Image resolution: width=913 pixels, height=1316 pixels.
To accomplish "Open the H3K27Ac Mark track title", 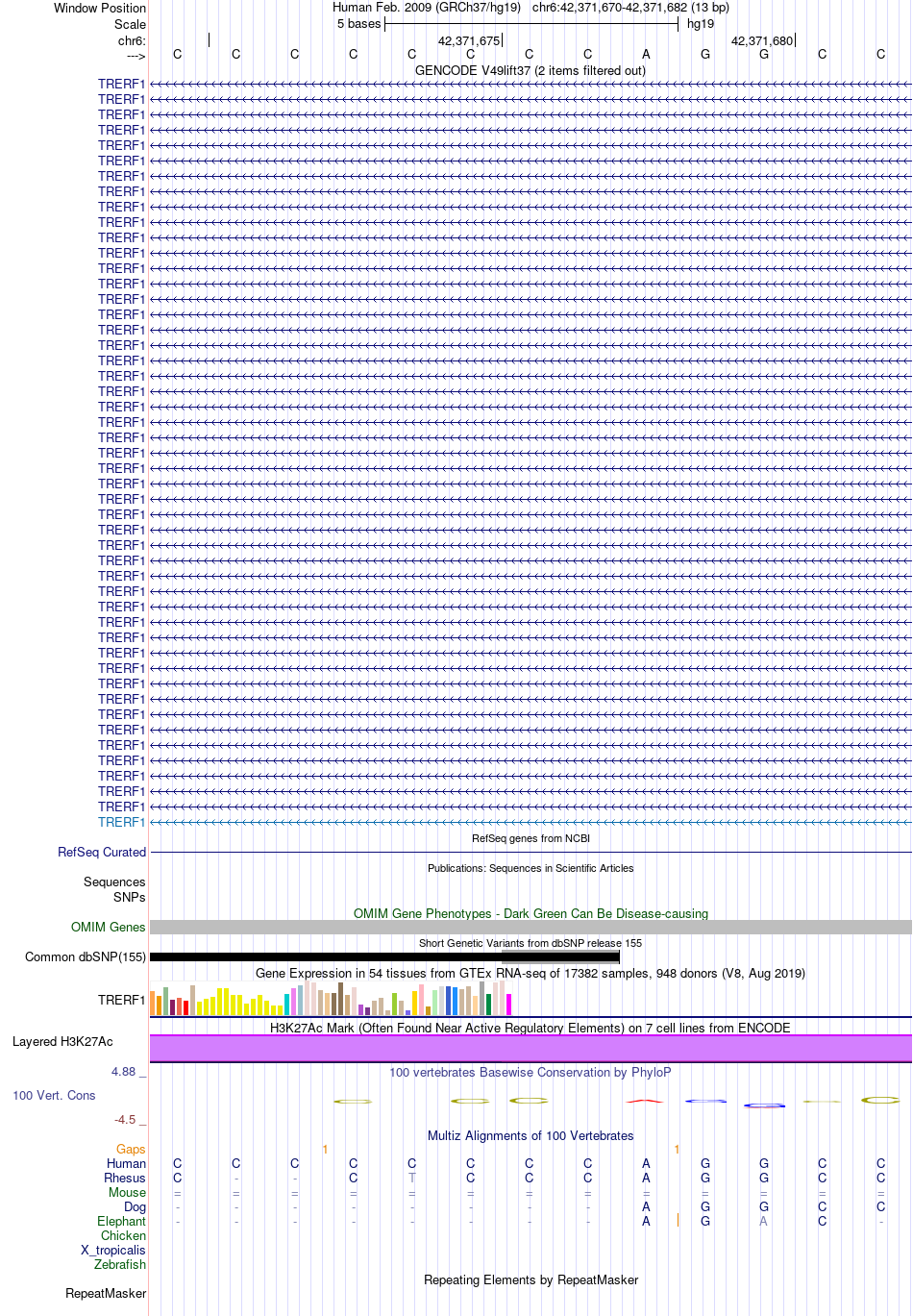I will coord(531,1028).
